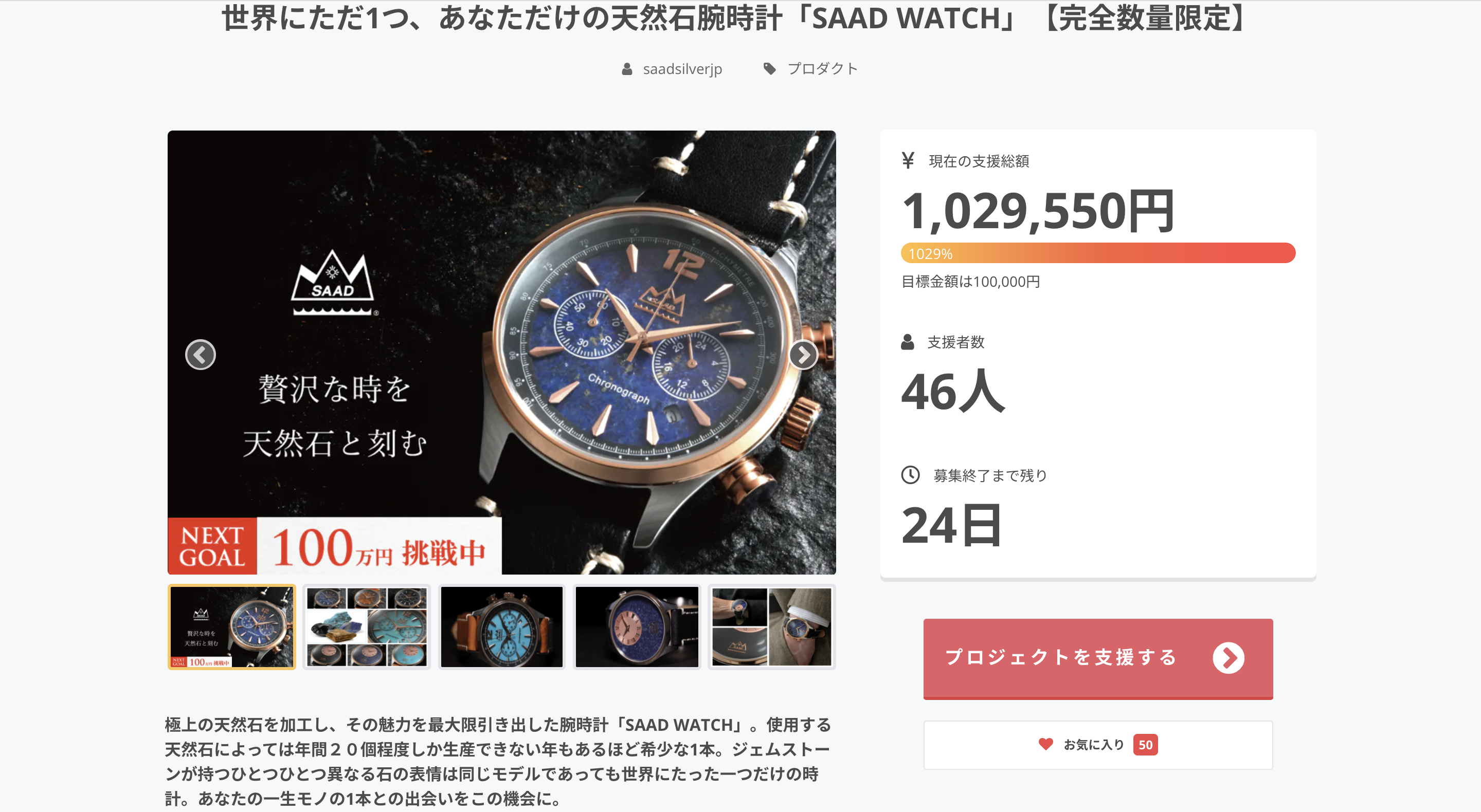Click the heart icon in お気に入り button
Image resolution: width=1481 pixels, height=812 pixels.
coord(1045,744)
